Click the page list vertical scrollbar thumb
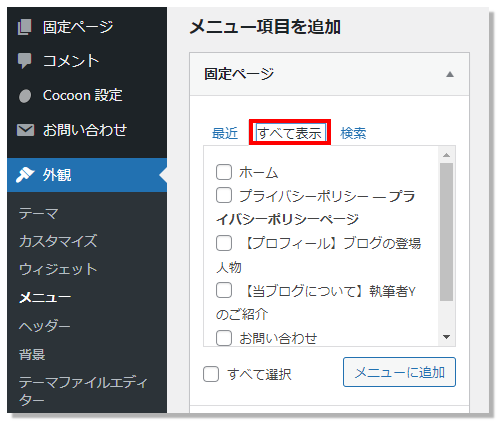 click(x=446, y=232)
